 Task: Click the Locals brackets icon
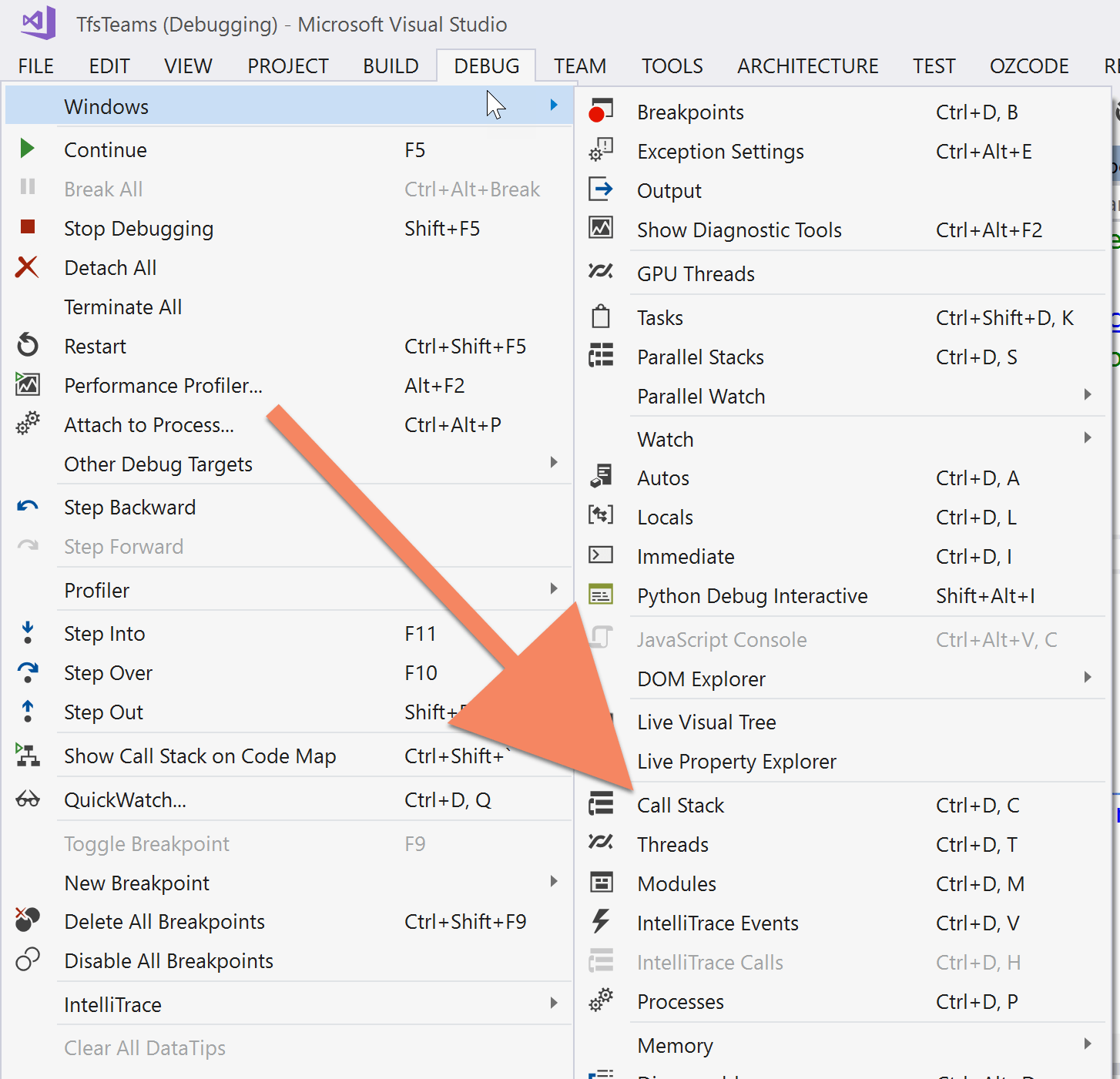(601, 514)
